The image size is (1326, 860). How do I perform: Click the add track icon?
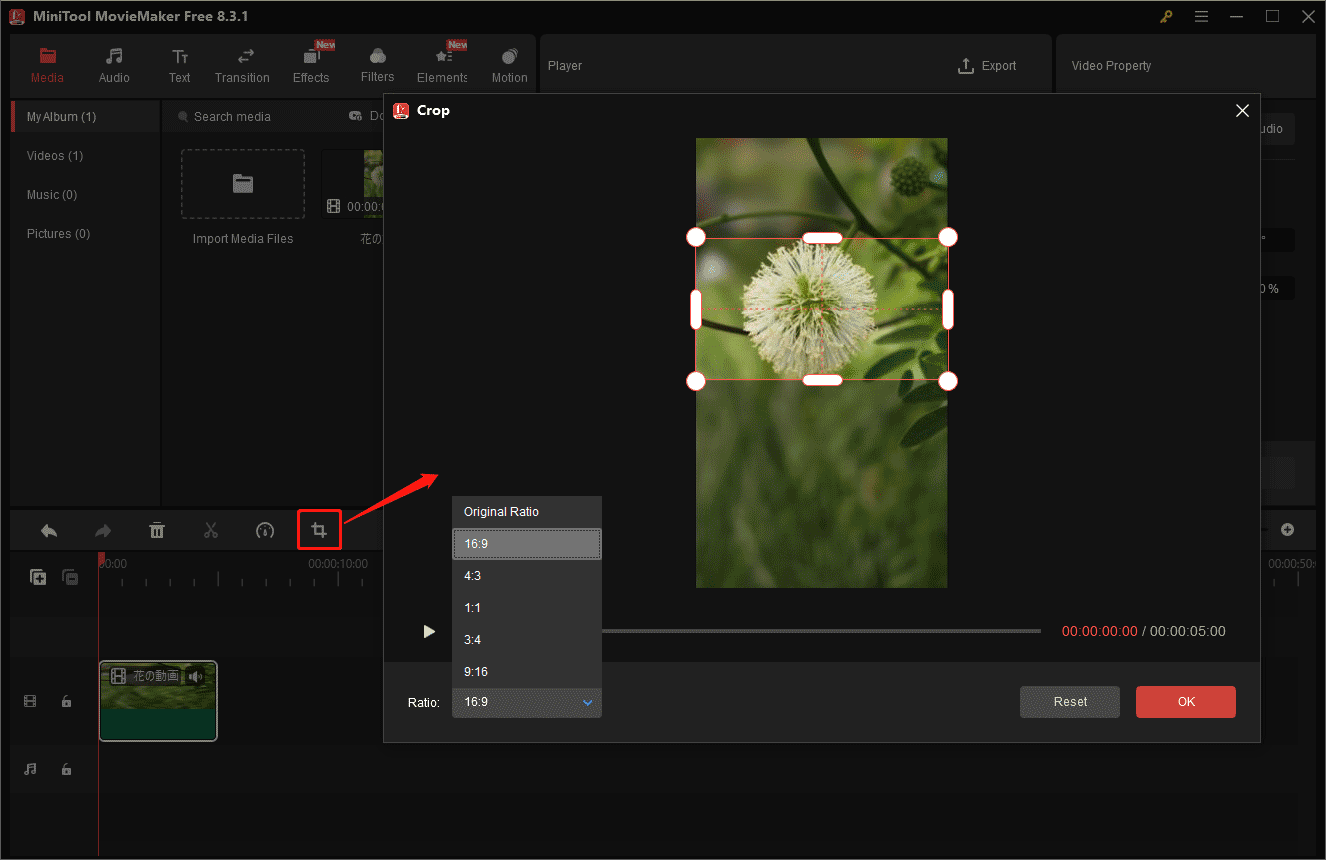tap(38, 577)
